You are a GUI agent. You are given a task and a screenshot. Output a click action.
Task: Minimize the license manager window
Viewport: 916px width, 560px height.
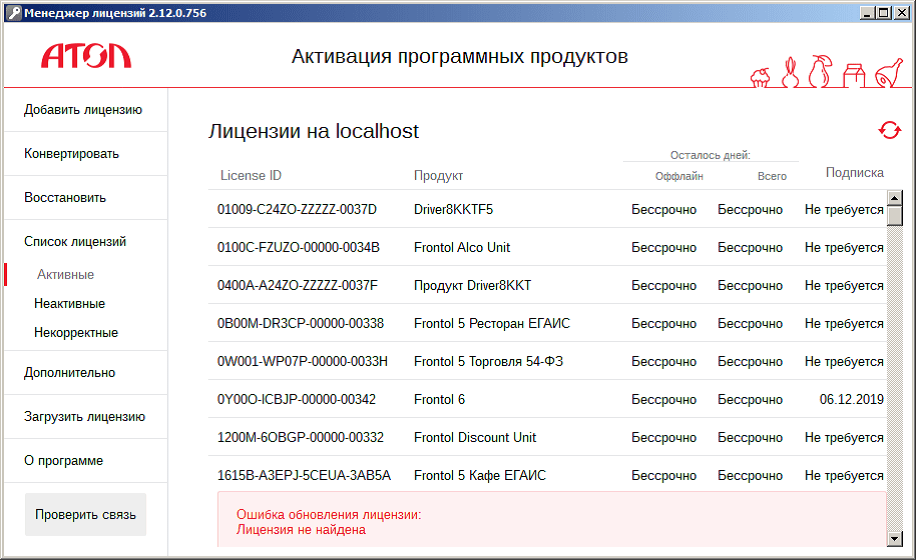pos(868,13)
